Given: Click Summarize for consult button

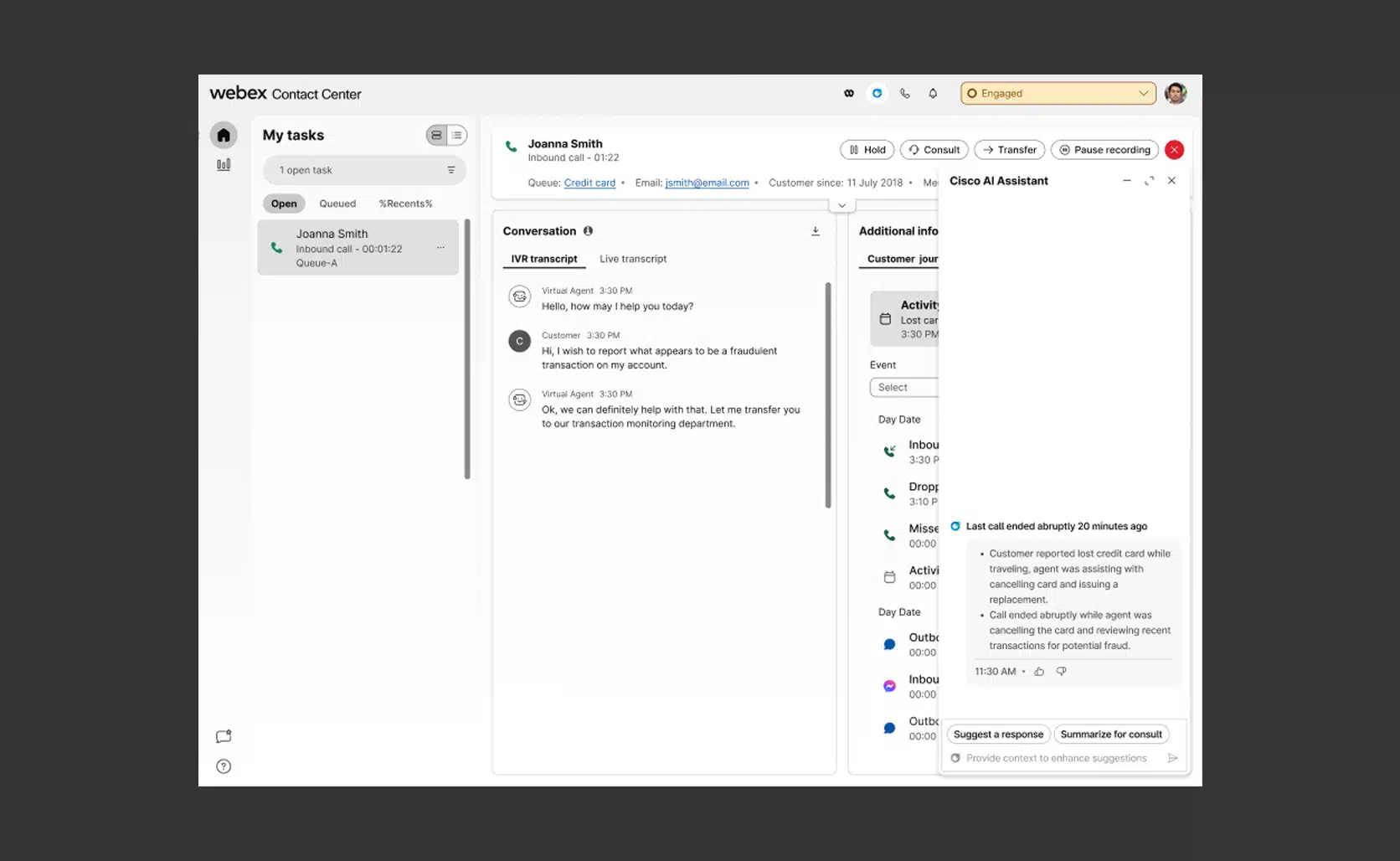Looking at the screenshot, I should click(1111, 735).
